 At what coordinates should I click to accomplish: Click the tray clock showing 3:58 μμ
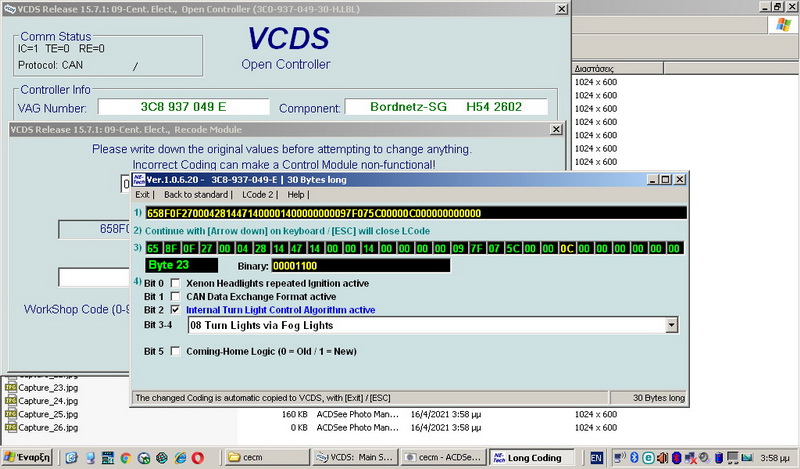pos(774,458)
